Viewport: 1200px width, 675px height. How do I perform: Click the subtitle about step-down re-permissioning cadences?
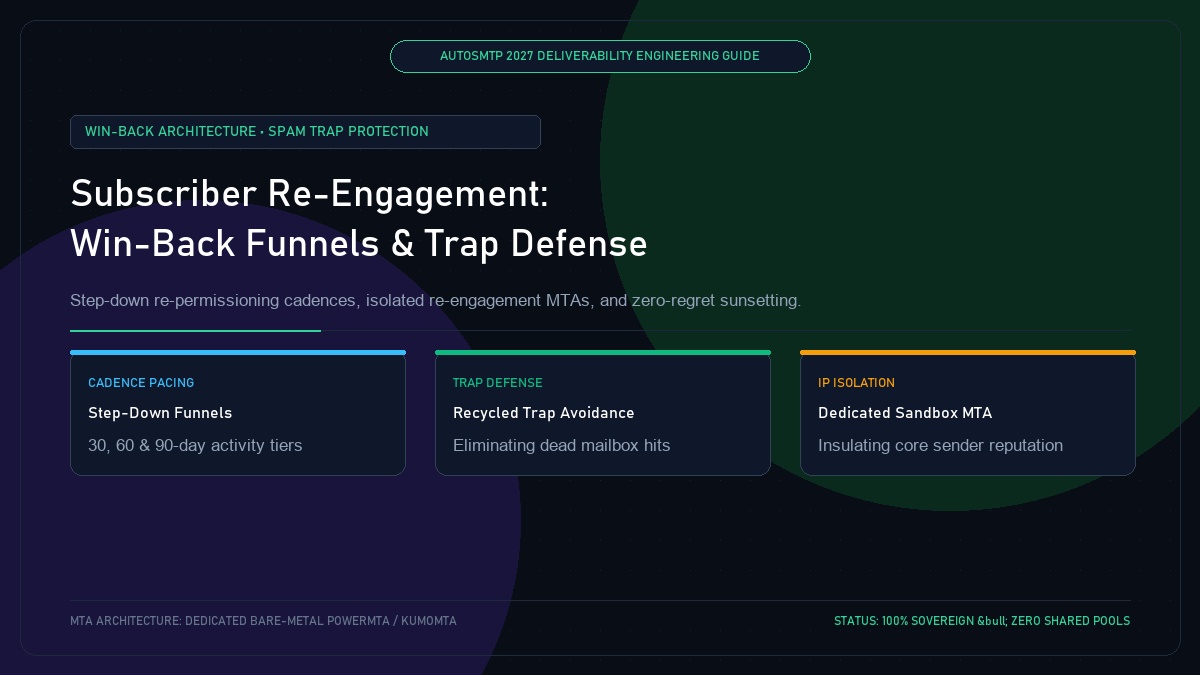(436, 300)
